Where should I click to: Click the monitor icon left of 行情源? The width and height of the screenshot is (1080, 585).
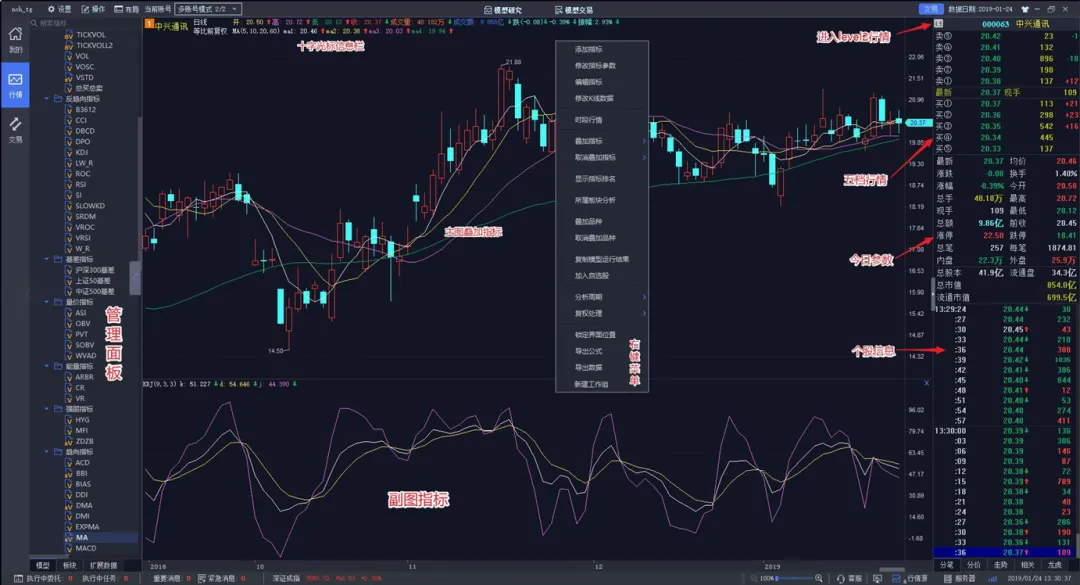(x=878, y=578)
